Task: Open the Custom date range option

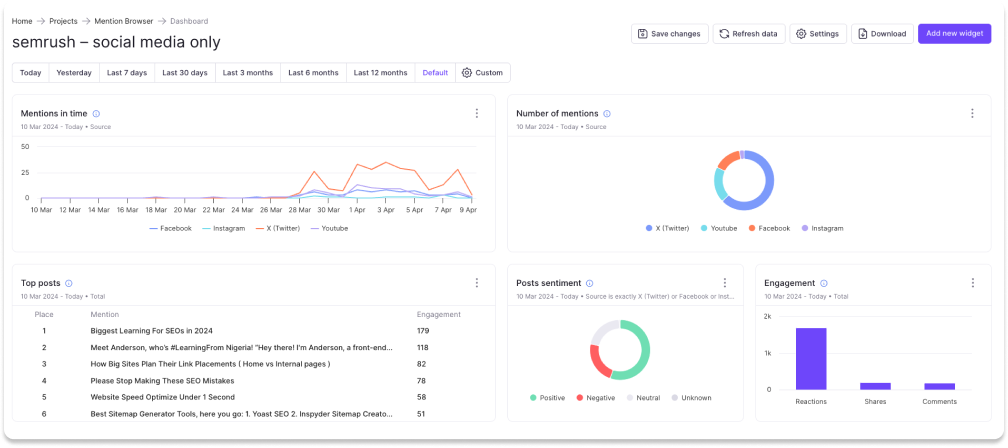Action: pyautogui.click(x=483, y=73)
